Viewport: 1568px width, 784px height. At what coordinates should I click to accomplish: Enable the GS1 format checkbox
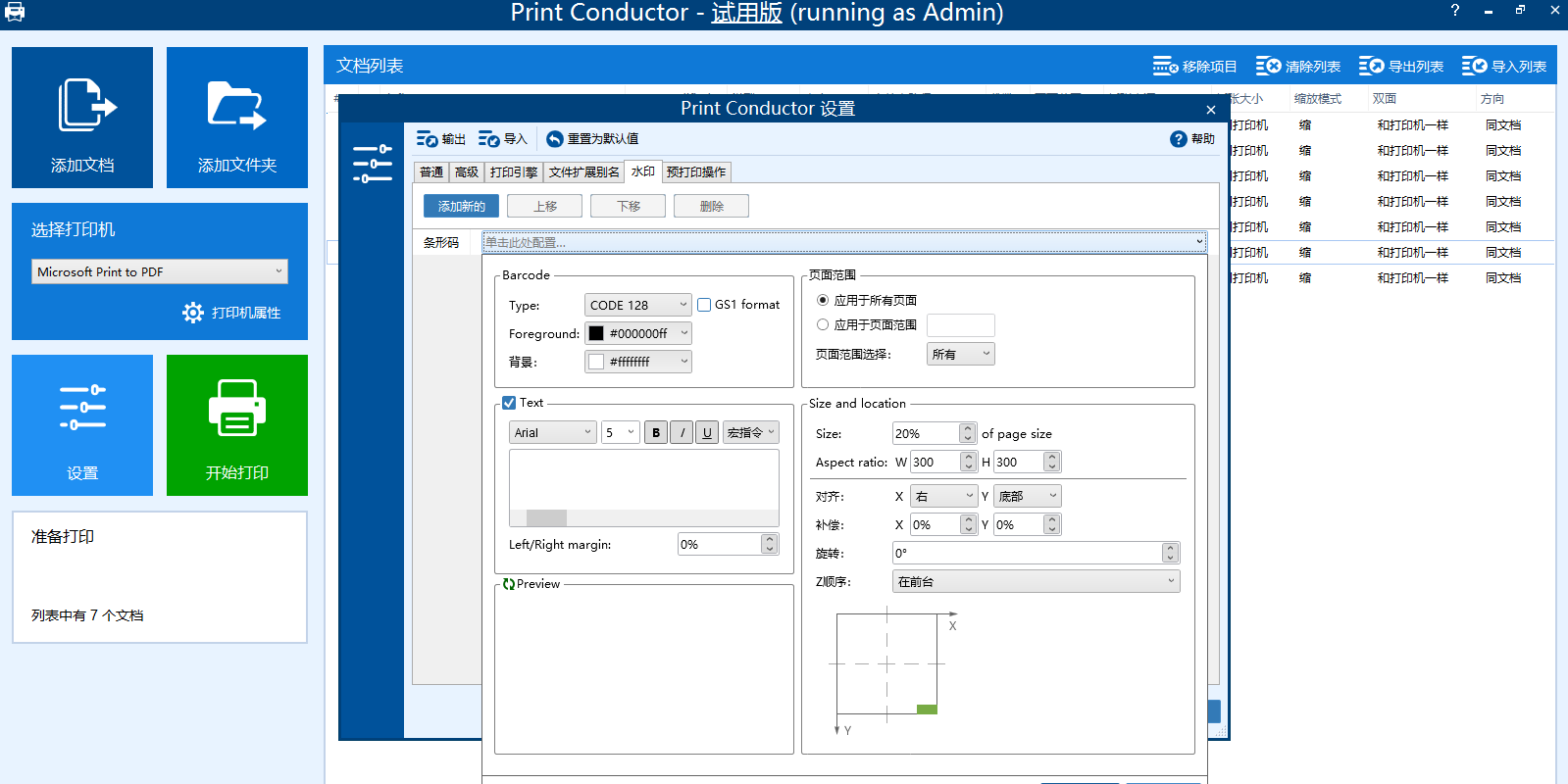704,305
